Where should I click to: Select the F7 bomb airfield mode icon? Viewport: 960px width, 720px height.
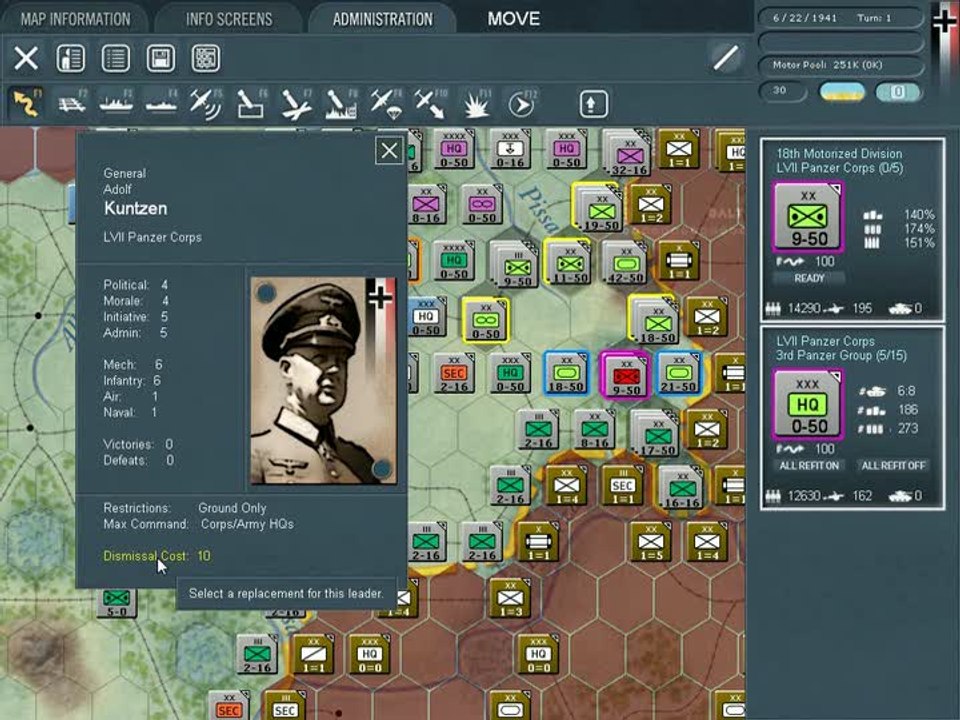click(296, 103)
